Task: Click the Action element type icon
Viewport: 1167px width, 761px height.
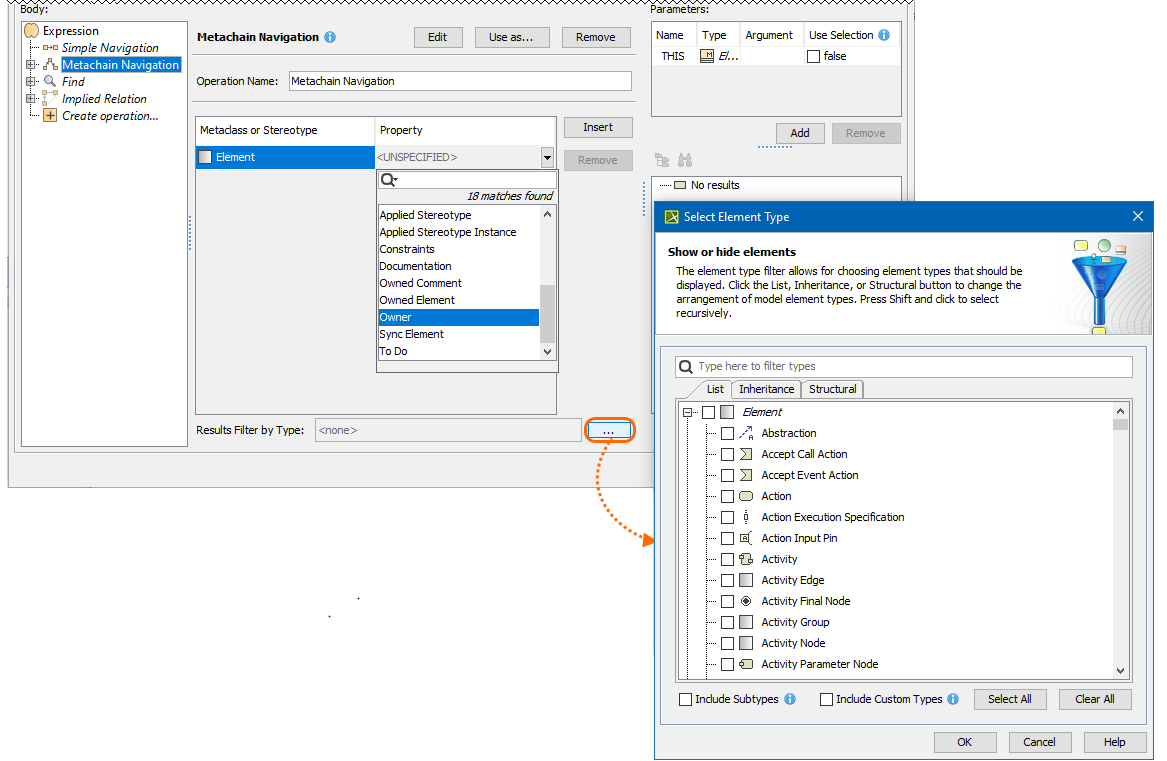Action: pos(746,496)
